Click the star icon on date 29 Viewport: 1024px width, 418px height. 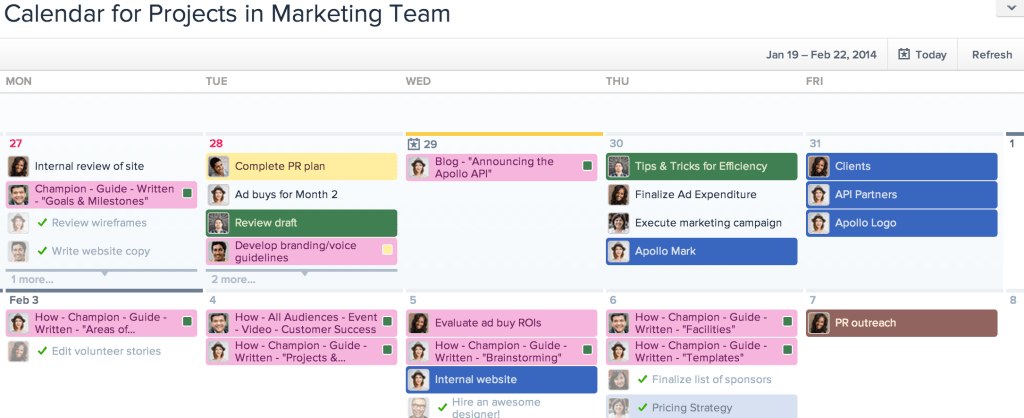(x=414, y=143)
